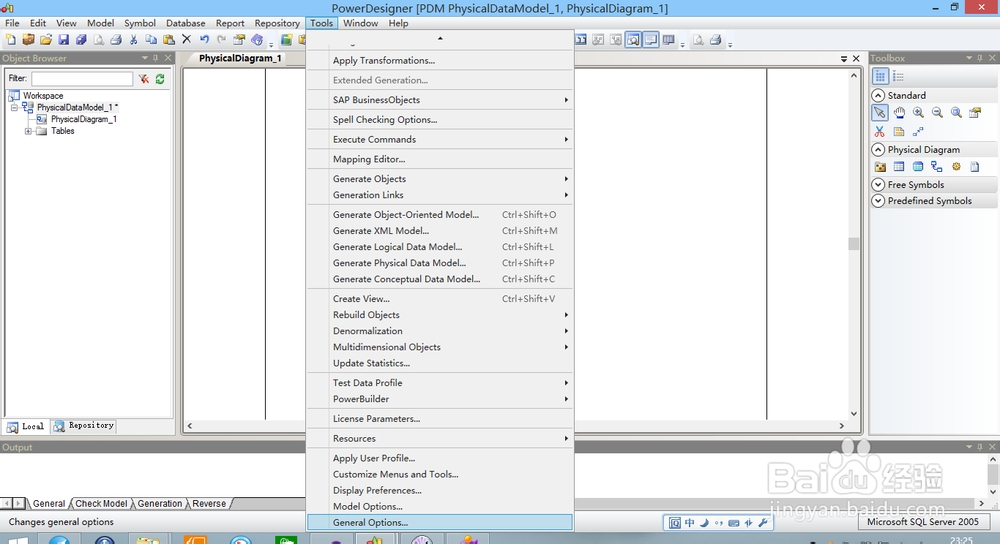Select Display Preferences menu item
The width and height of the screenshot is (1000, 544).
click(440, 490)
